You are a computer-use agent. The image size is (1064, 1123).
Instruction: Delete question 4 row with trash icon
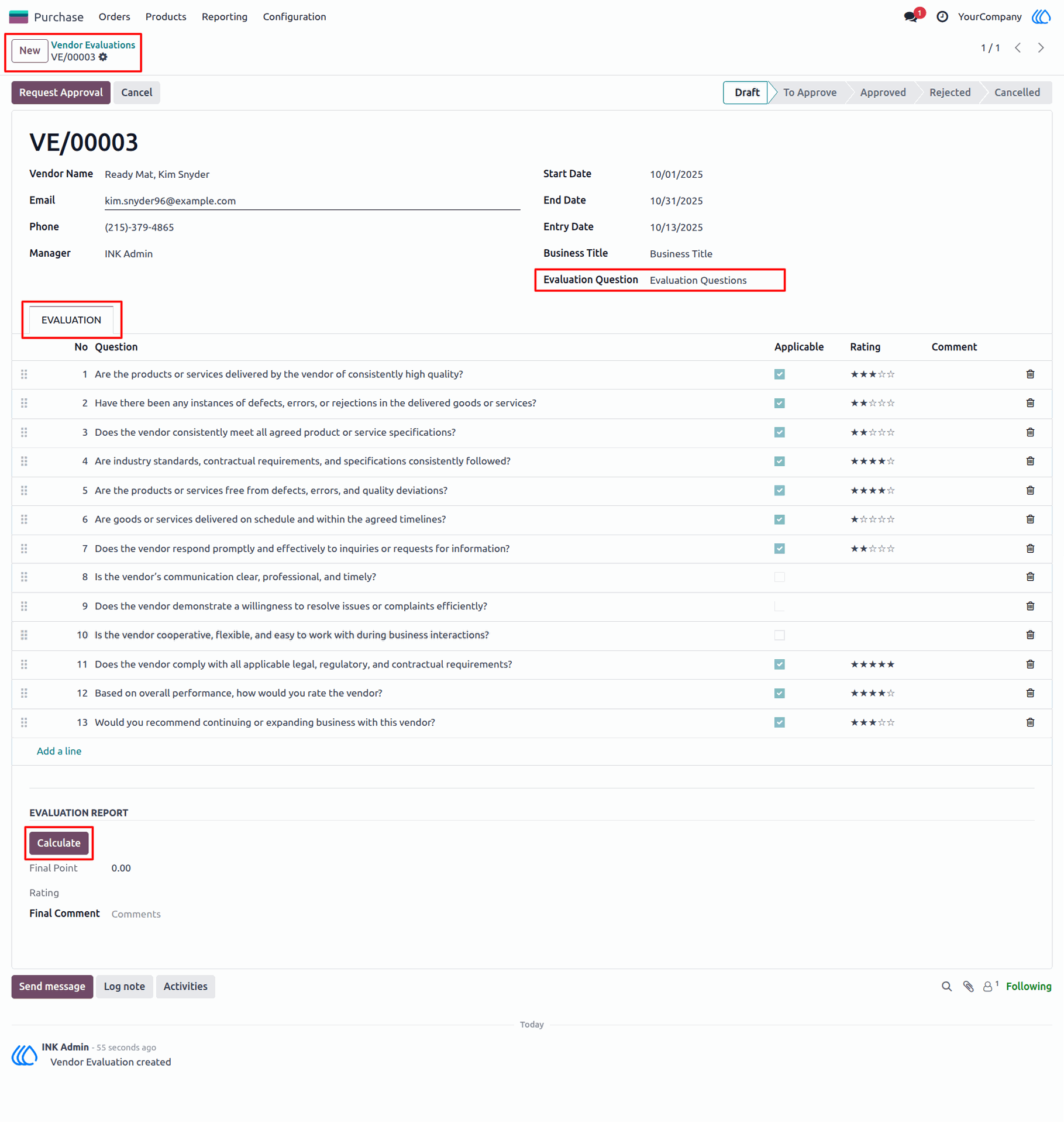[1030, 461]
